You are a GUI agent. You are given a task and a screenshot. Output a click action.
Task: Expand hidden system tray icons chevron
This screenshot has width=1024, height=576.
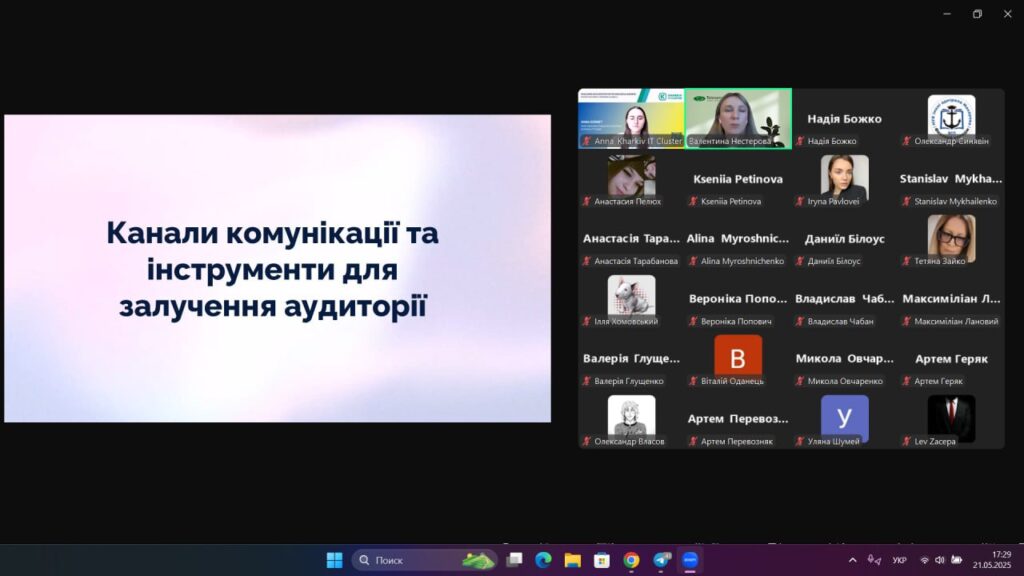852,560
